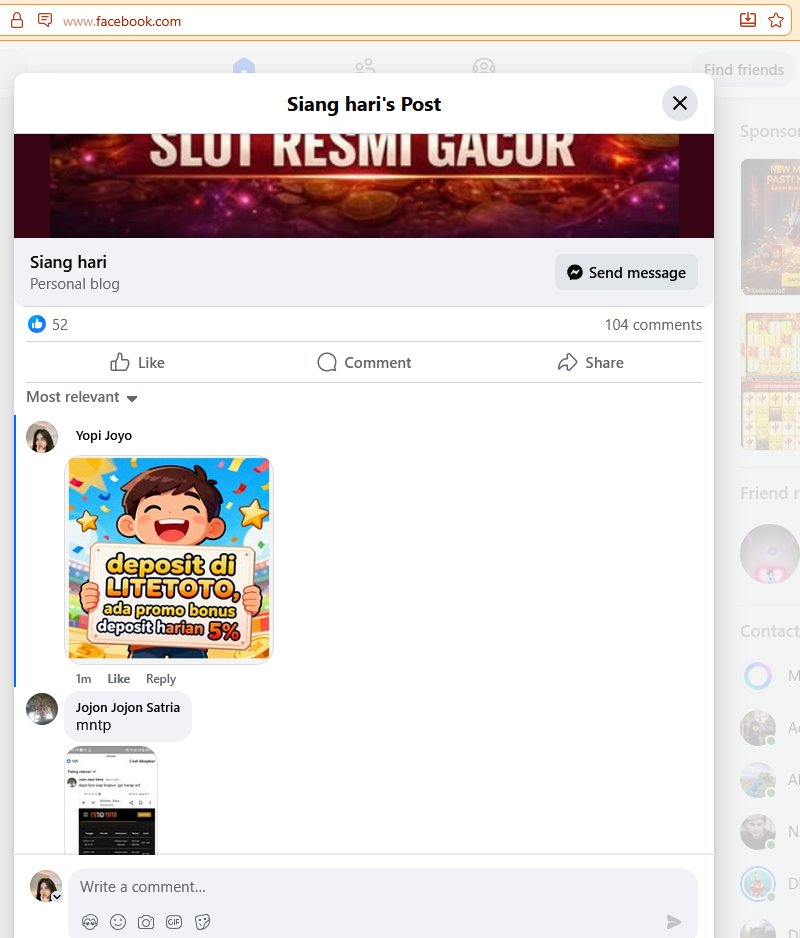Open the Friends tab icon in top bar

[x=365, y=66]
